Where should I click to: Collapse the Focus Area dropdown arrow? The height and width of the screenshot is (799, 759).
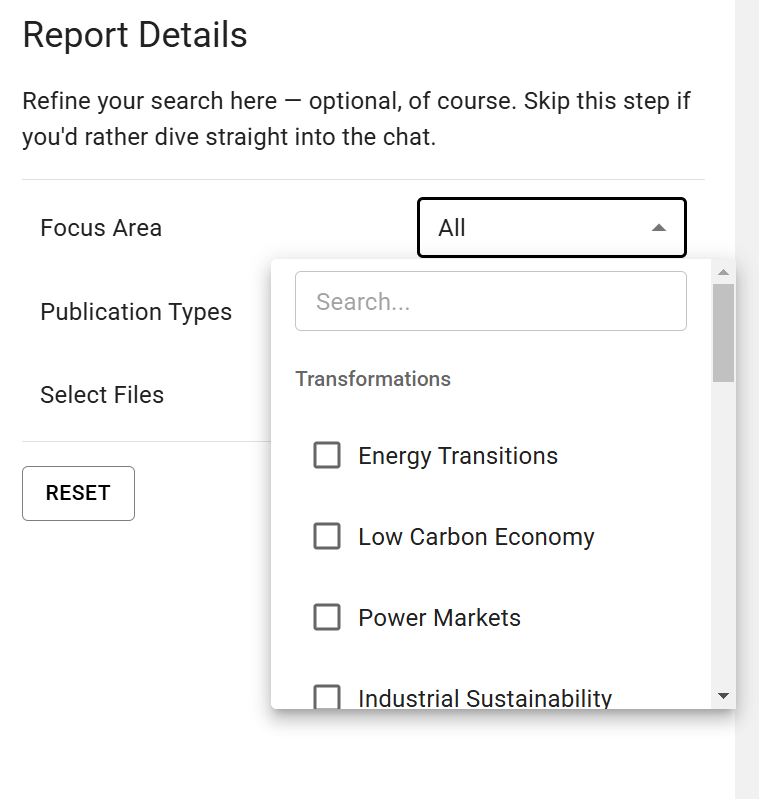(658, 228)
